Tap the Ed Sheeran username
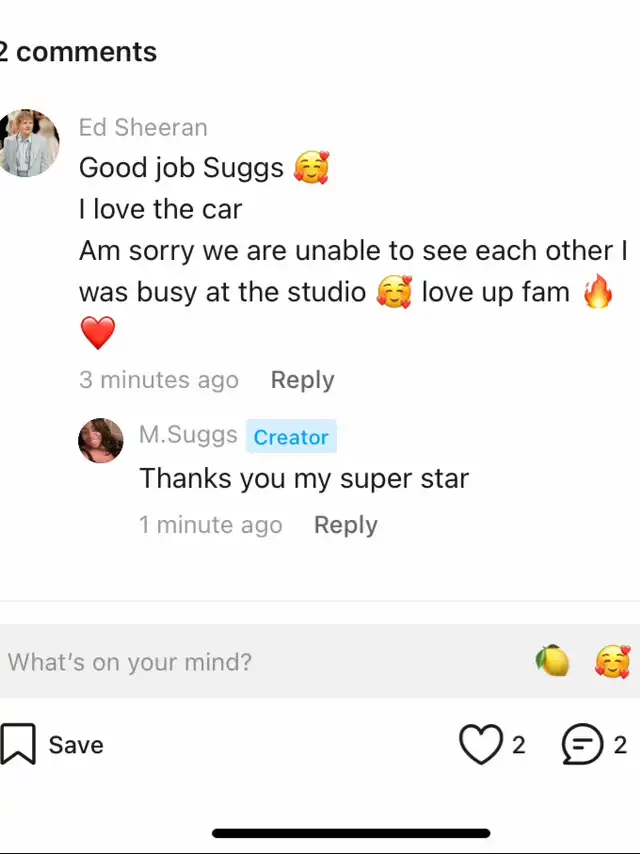640x854 pixels. coord(143,127)
